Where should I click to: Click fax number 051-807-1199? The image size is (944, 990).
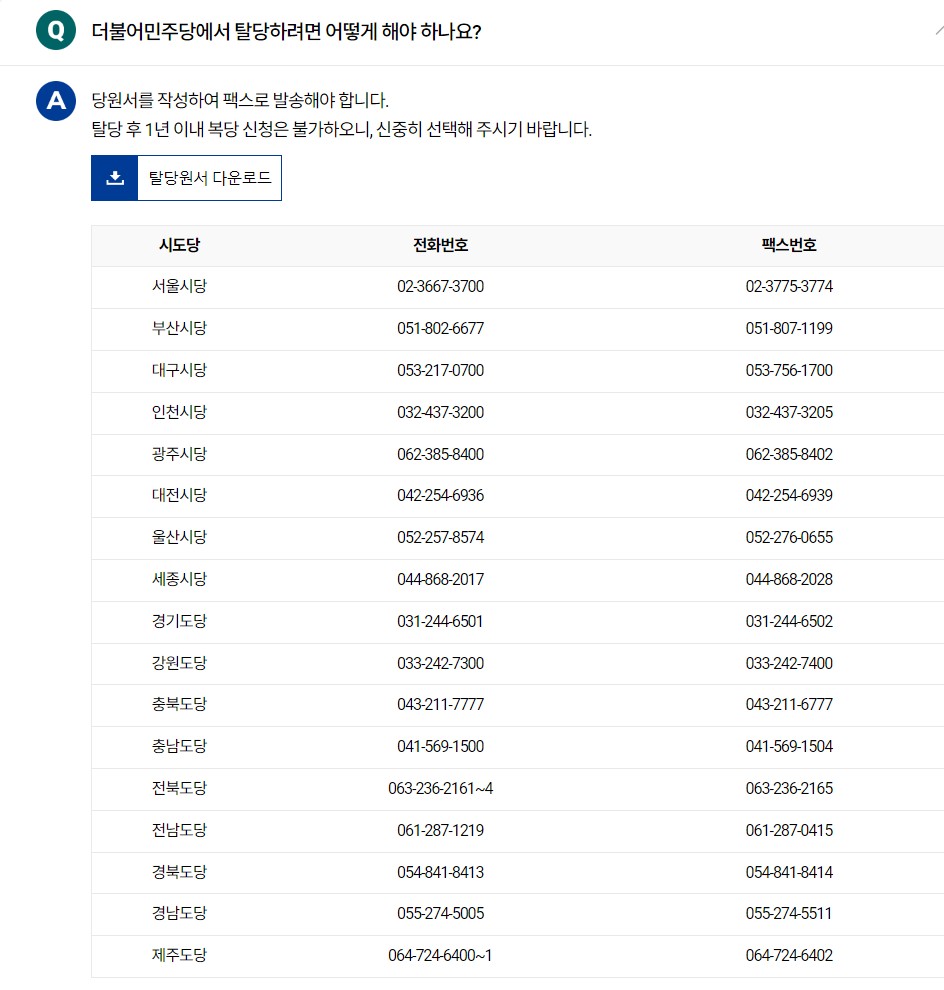[x=789, y=328]
